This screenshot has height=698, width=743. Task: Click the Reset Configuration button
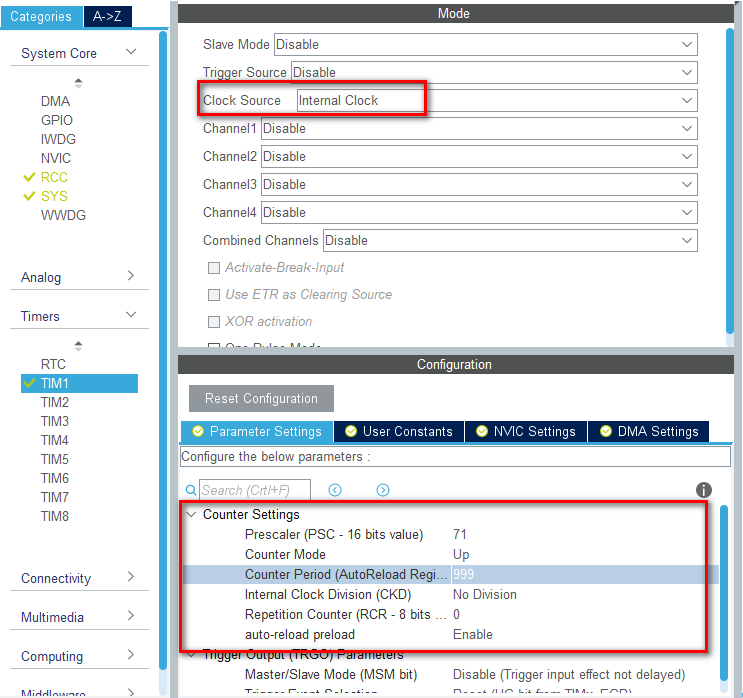click(x=261, y=399)
